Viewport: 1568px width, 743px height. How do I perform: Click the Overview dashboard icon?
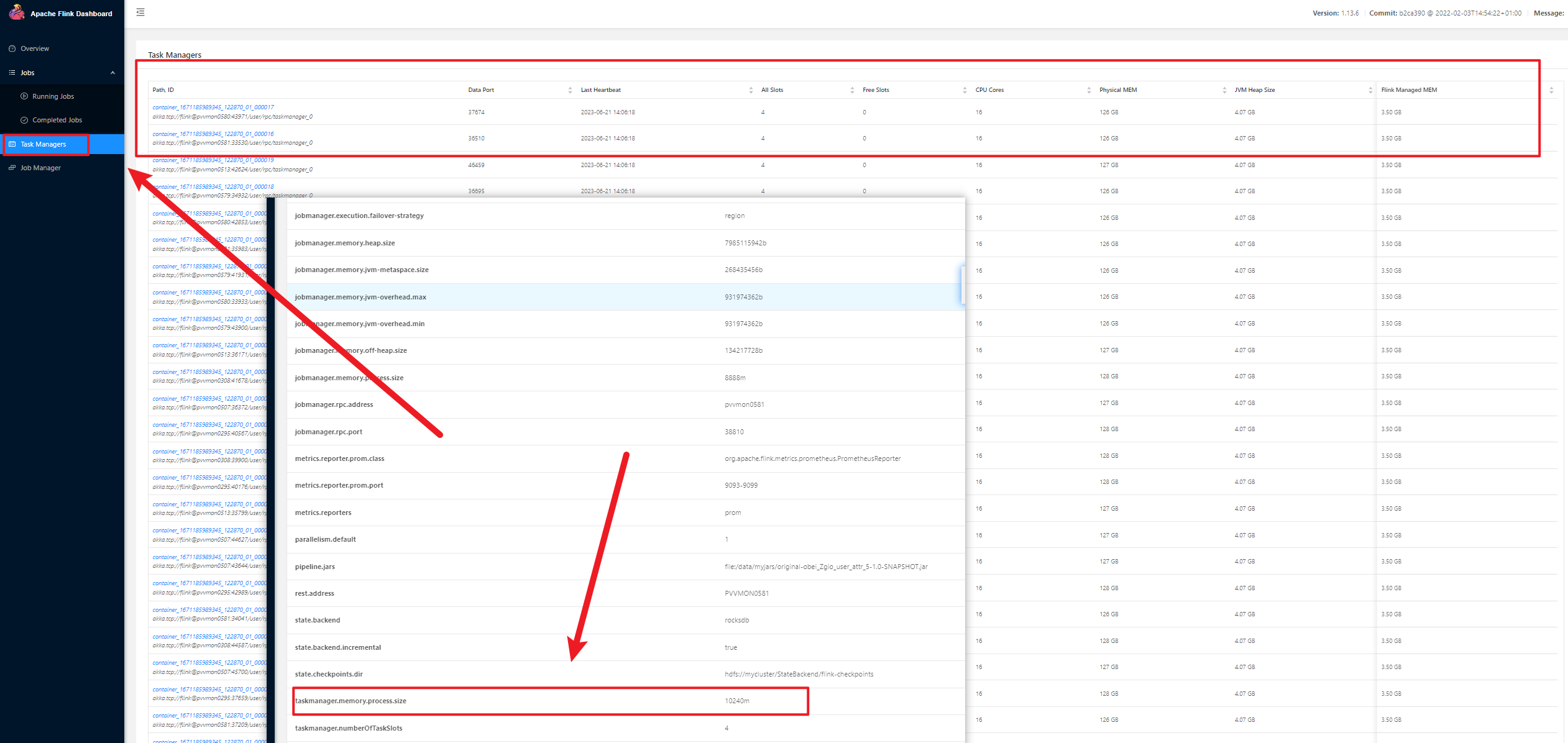(x=12, y=48)
